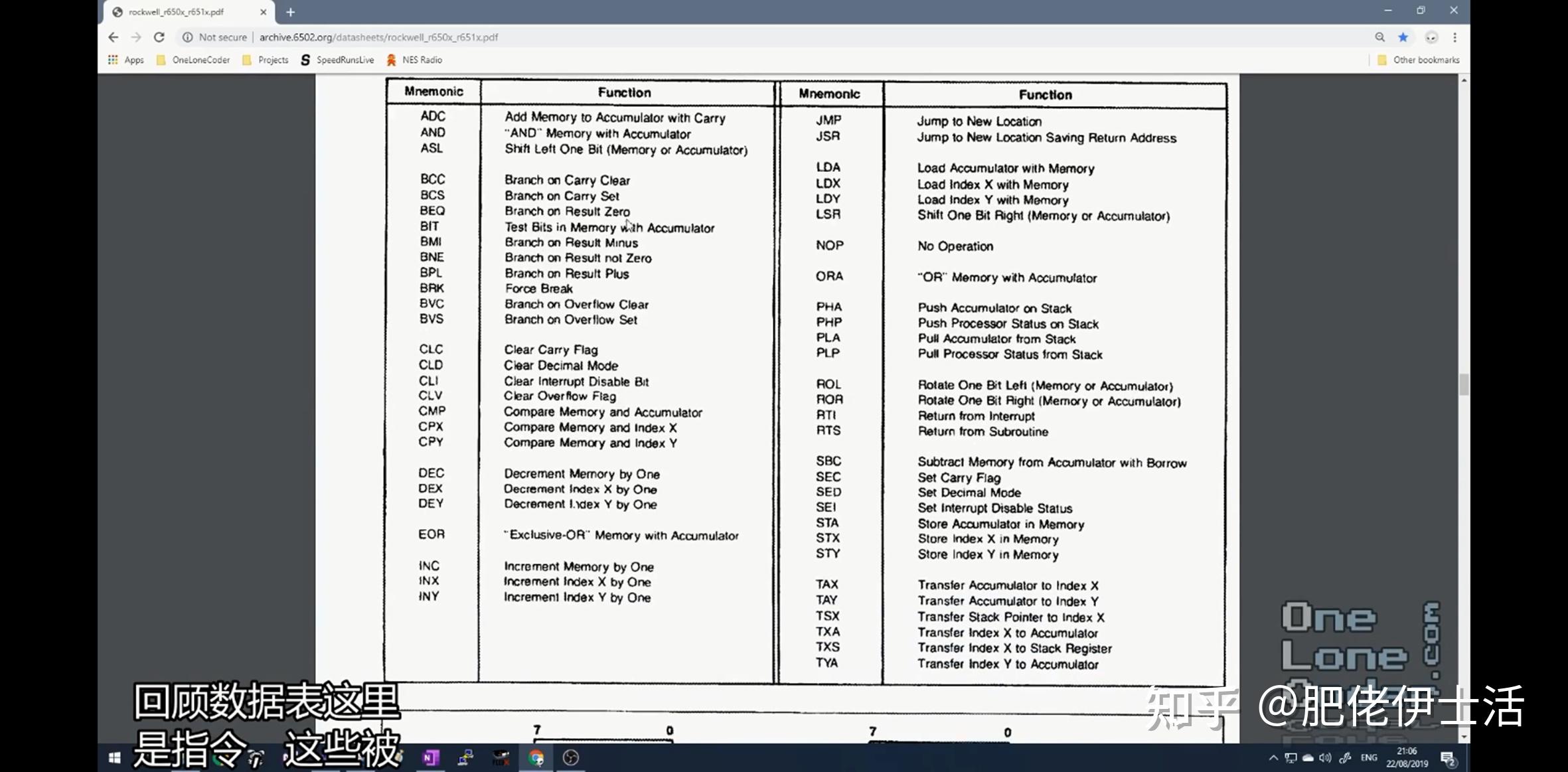The image size is (1568, 772).
Task: Click the Chrome taskbar icon
Action: [x=536, y=757]
